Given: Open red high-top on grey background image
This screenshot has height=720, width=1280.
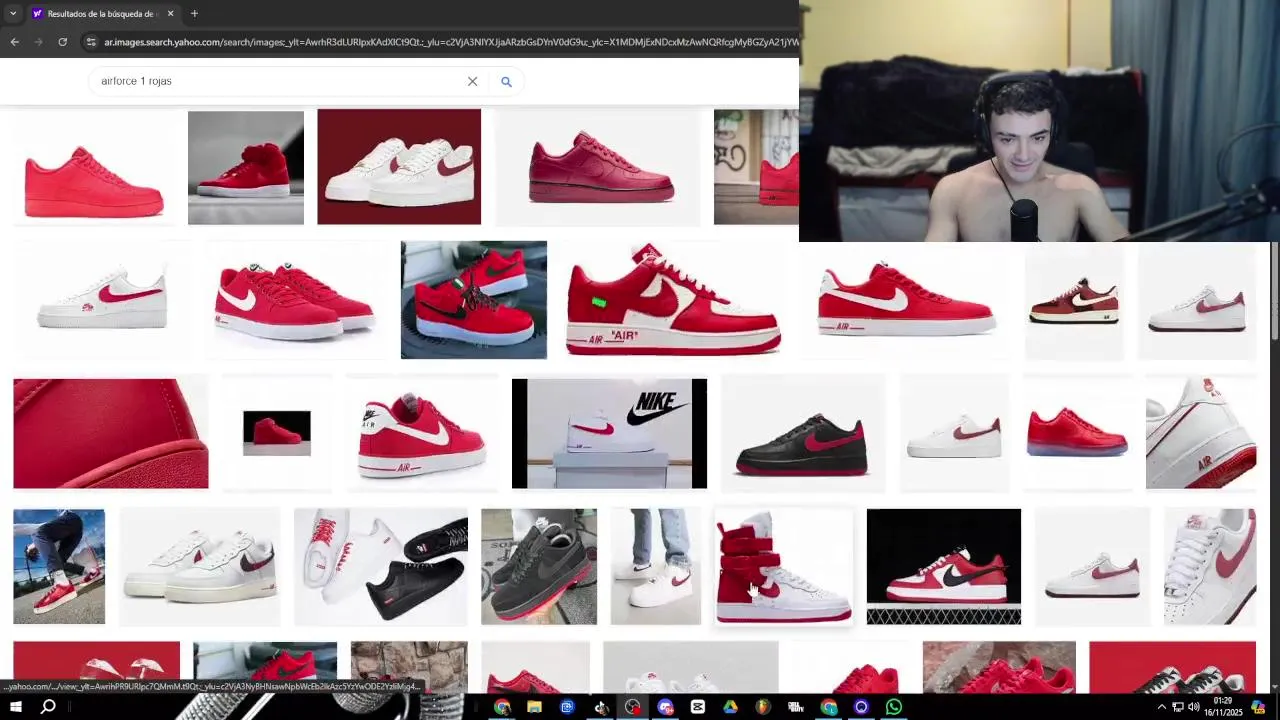Looking at the screenshot, I should pos(246,167).
